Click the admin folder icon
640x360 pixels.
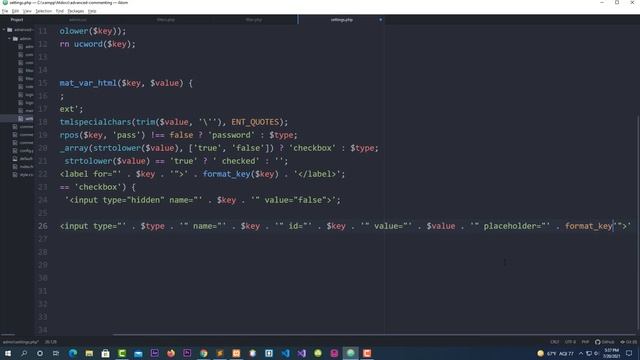coord(15,38)
